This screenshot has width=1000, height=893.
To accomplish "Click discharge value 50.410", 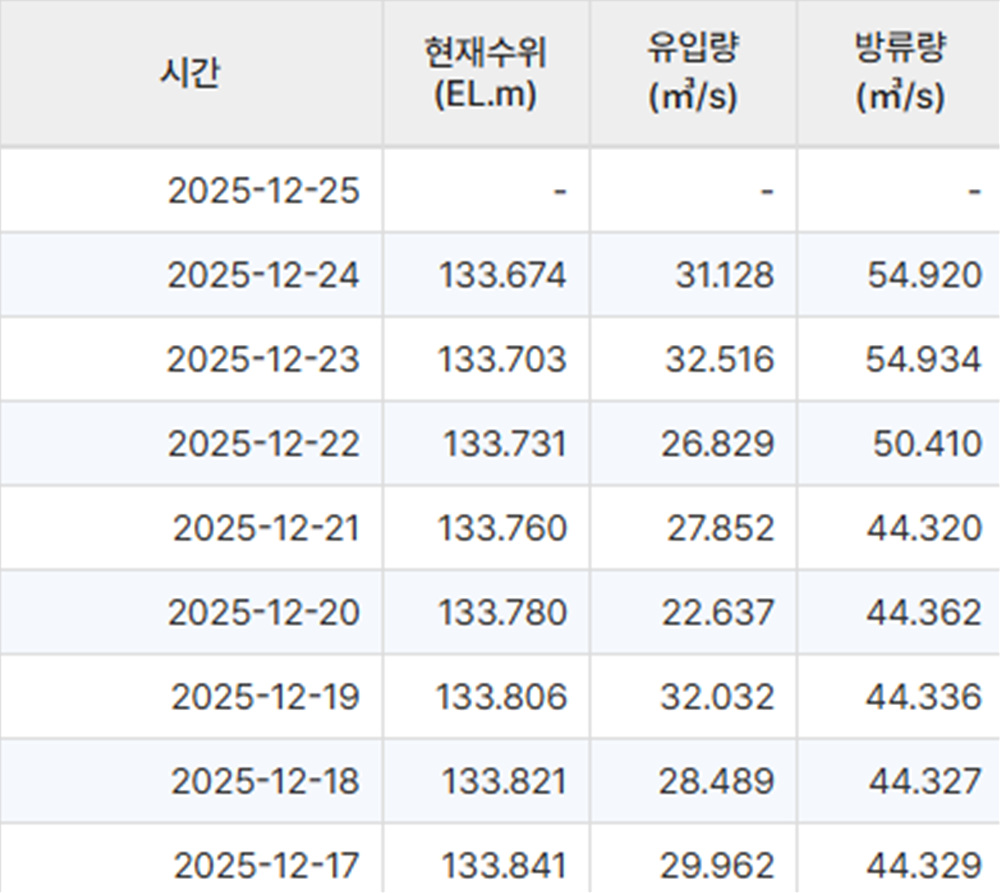I will (x=927, y=443).
